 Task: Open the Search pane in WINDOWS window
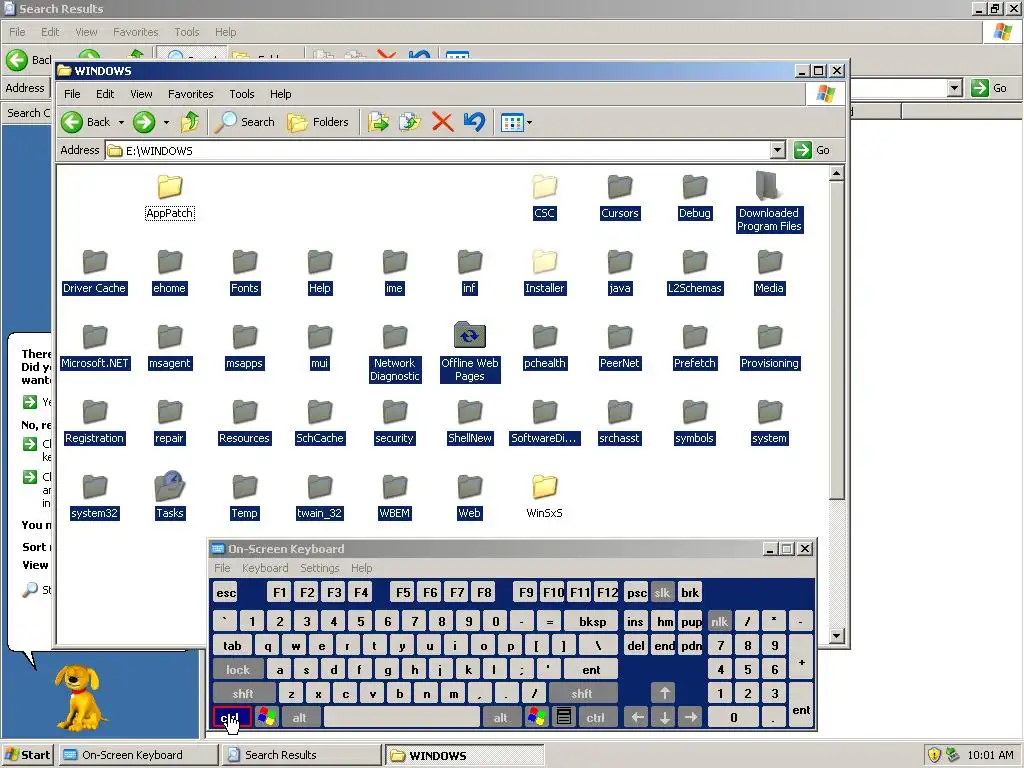(245, 122)
